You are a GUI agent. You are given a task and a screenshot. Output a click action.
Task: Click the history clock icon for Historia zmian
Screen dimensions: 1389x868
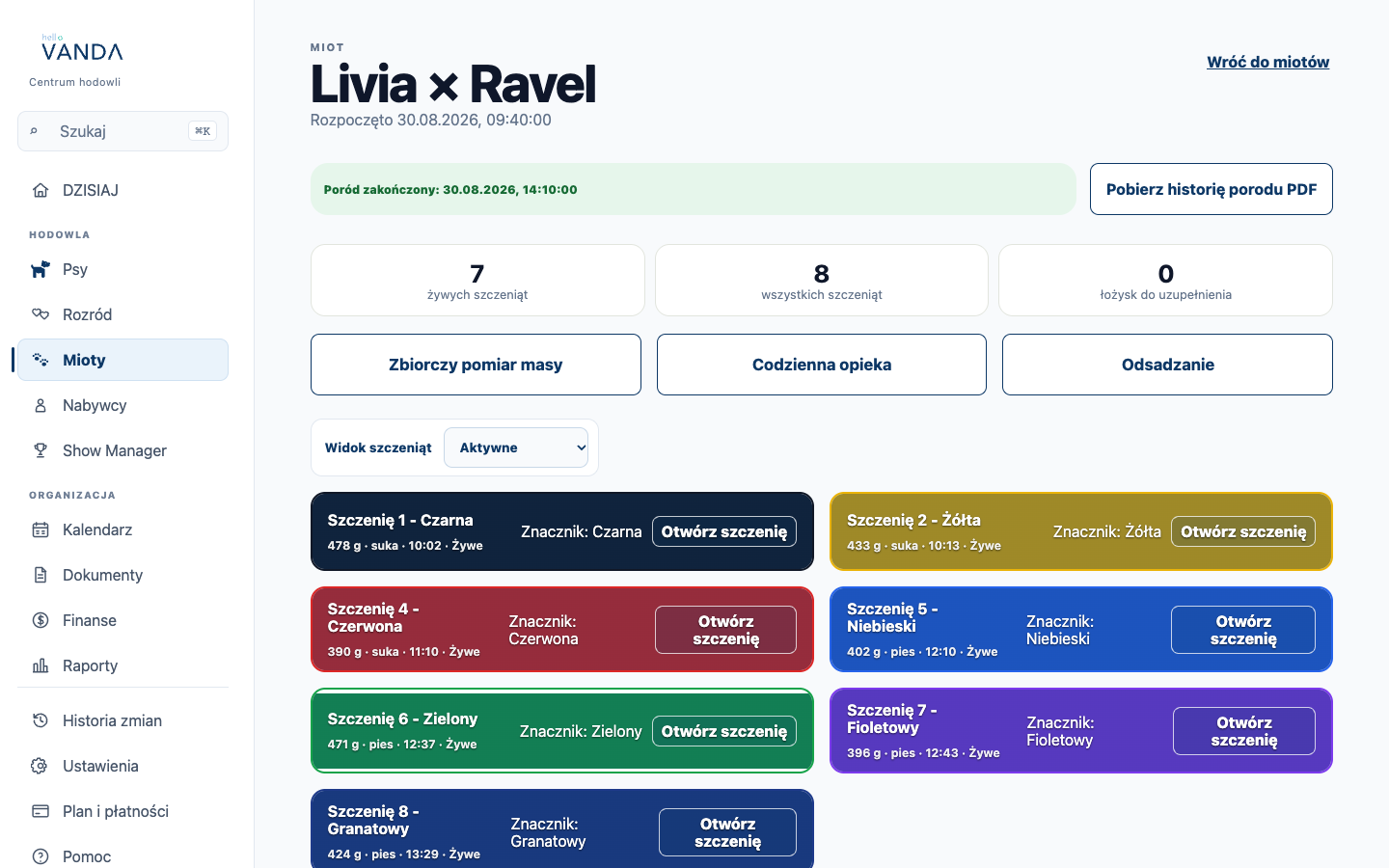tap(41, 720)
